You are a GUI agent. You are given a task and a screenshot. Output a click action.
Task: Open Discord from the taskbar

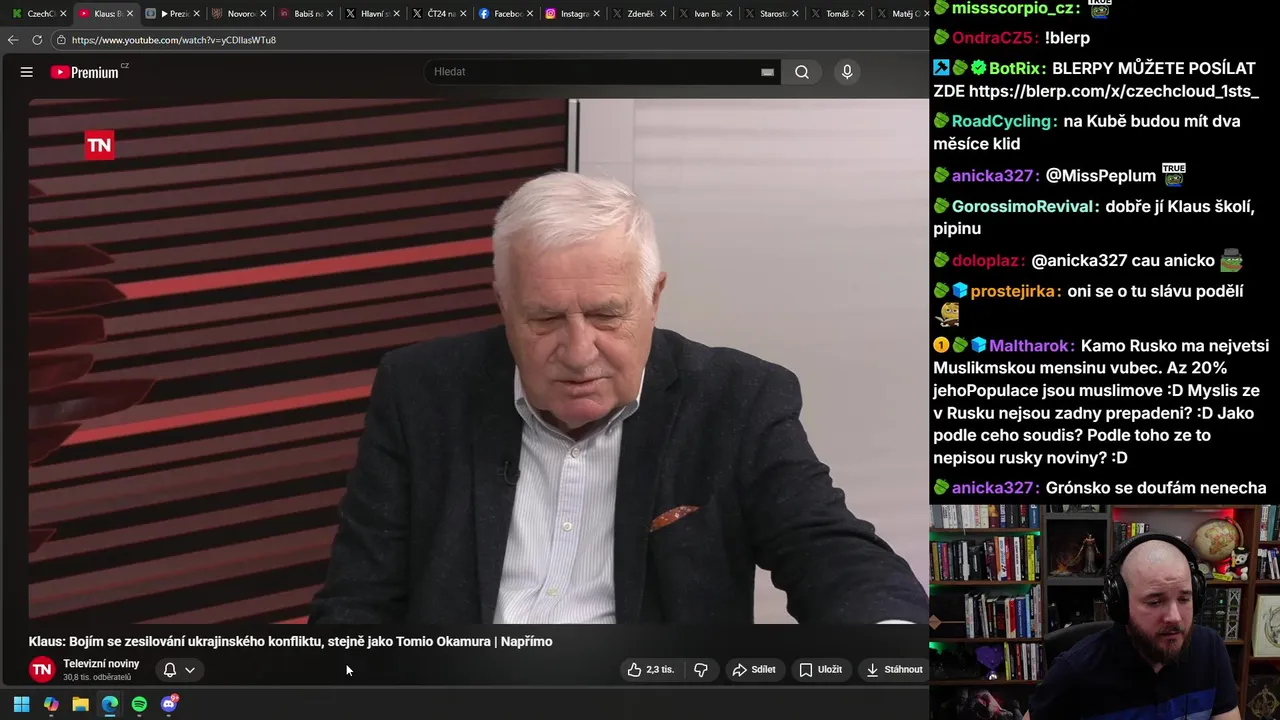click(x=169, y=704)
